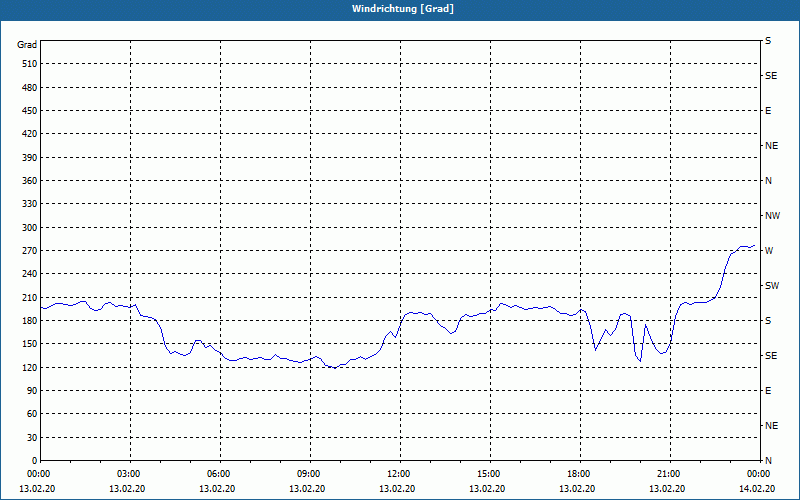The image size is (800, 500).
Task: Select the 390 value on the degree axis
Action: coord(30,158)
